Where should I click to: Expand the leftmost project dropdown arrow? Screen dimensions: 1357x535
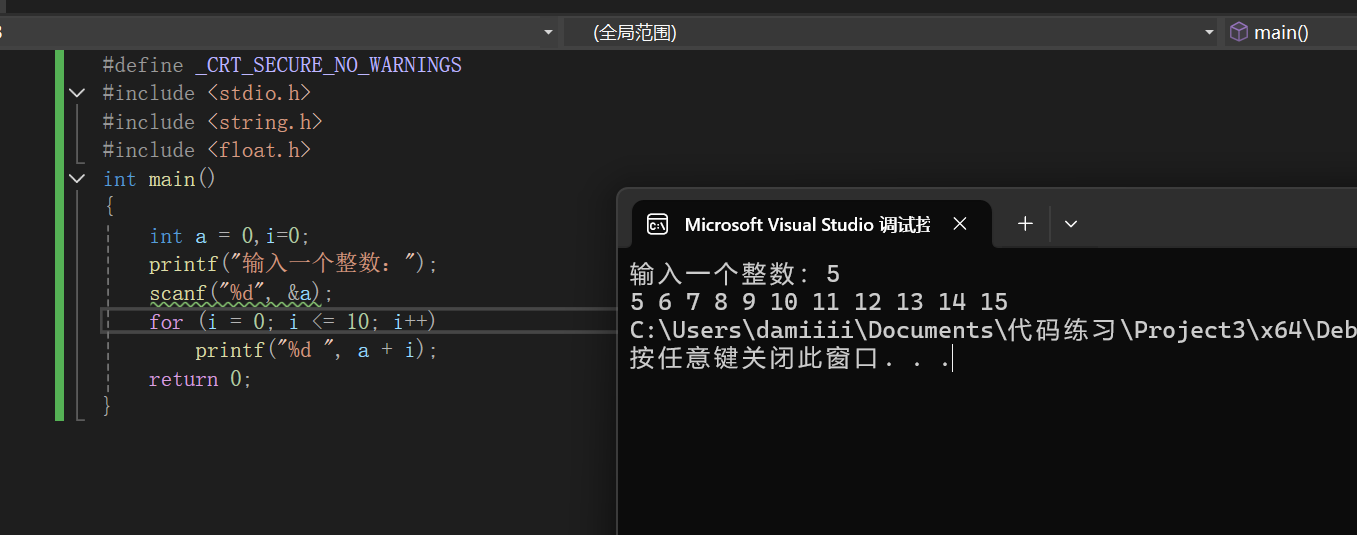coord(547,32)
